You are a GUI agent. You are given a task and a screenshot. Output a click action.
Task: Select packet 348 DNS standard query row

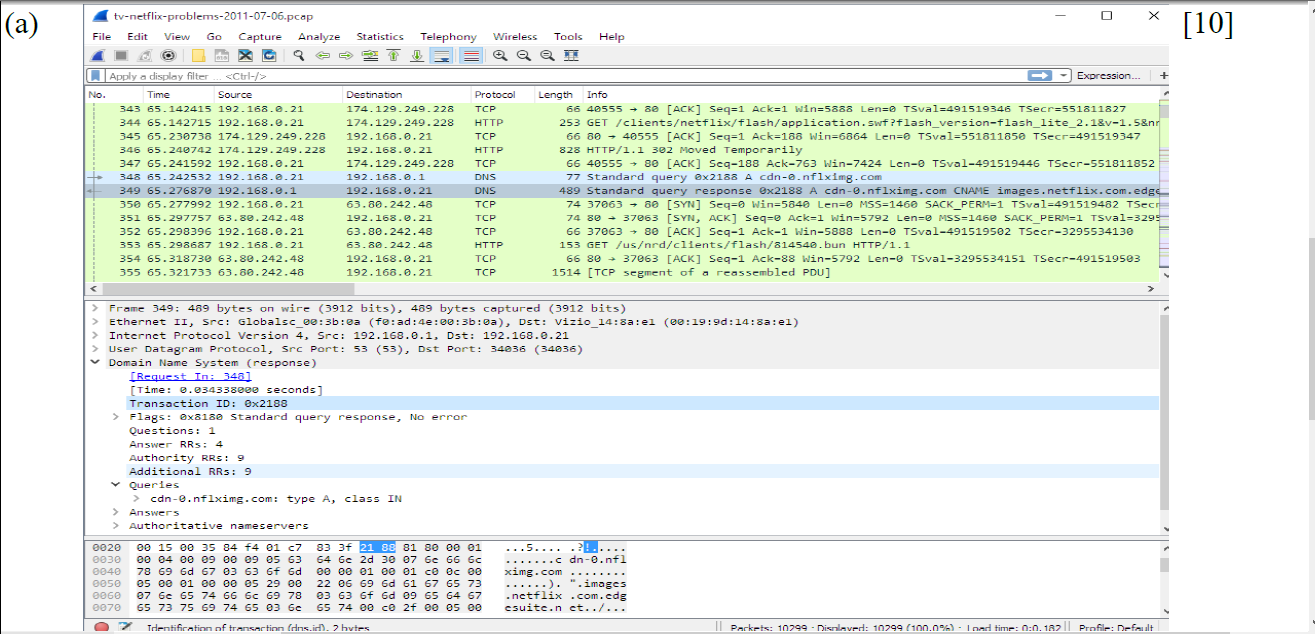pyautogui.click(x=622, y=176)
